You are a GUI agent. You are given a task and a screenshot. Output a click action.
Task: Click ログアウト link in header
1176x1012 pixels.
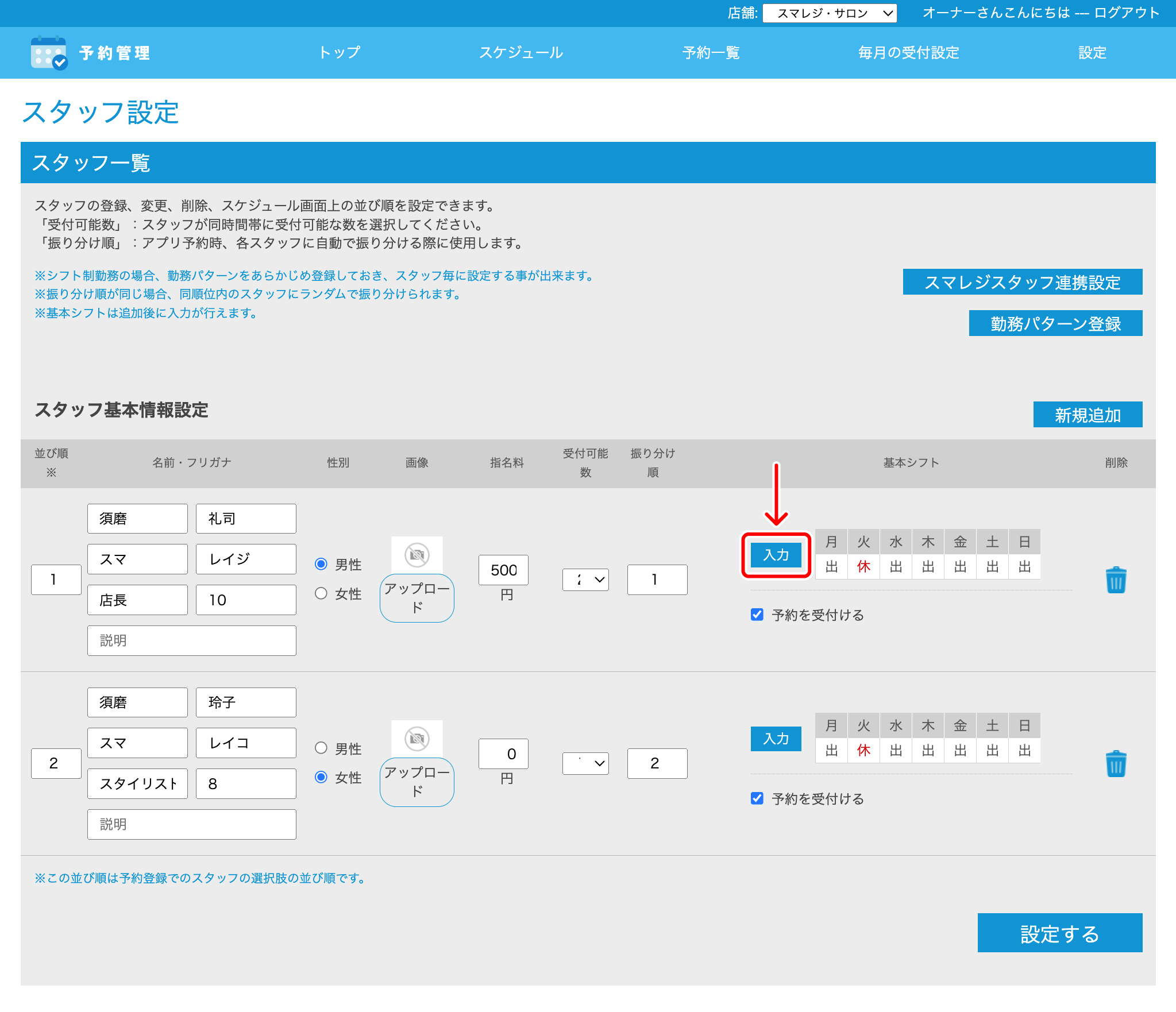(x=1127, y=13)
